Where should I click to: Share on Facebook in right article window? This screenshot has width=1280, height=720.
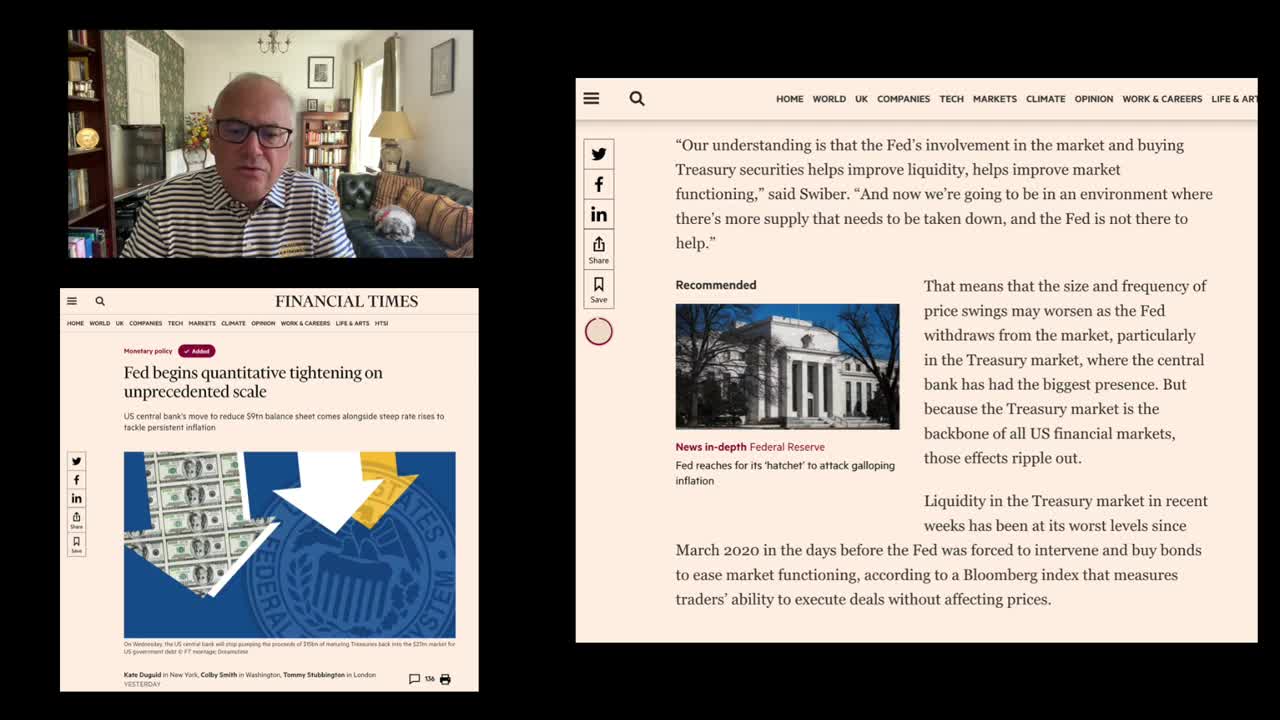coord(599,184)
